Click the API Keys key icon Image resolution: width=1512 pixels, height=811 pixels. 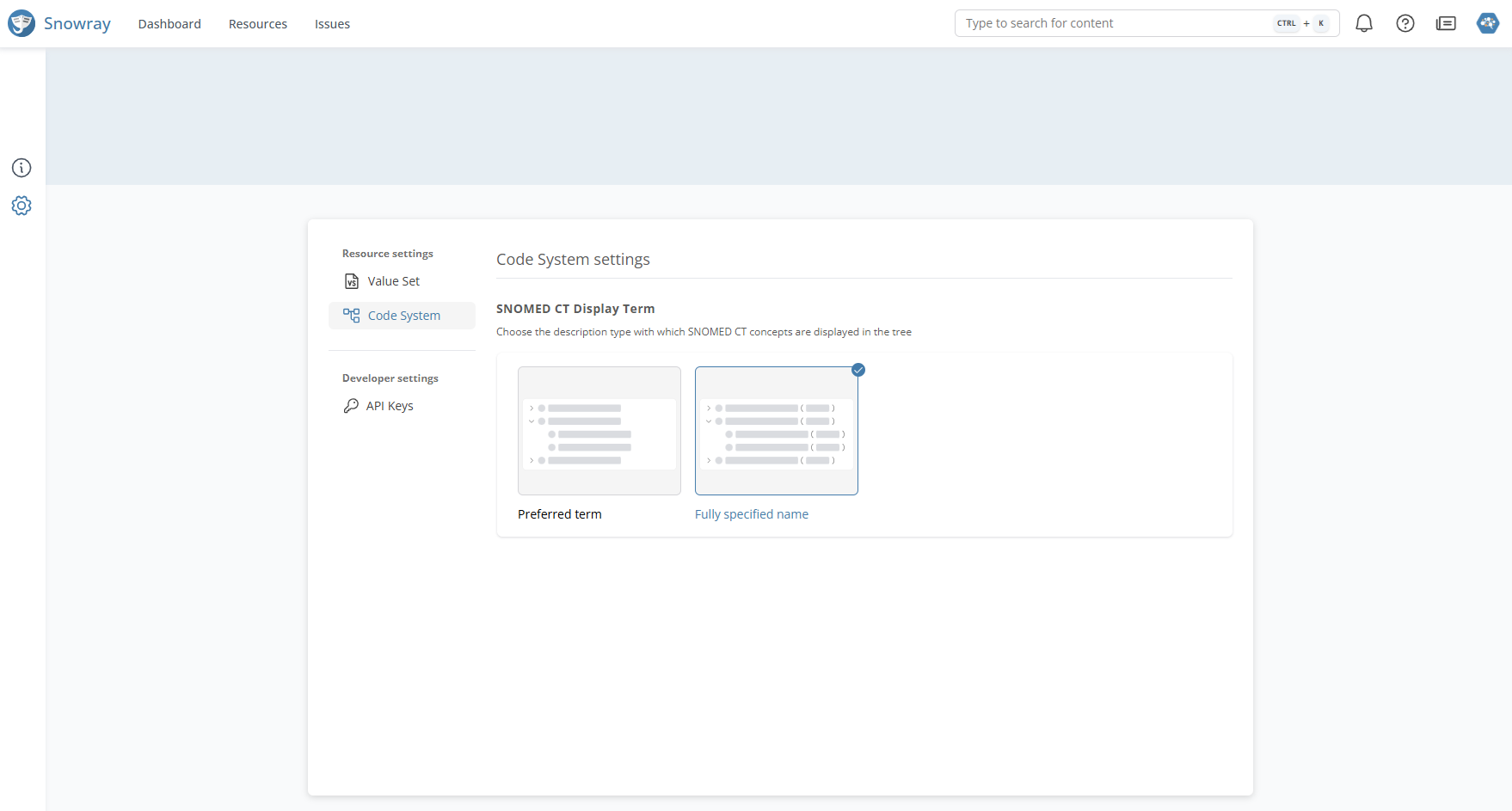[x=351, y=406]
